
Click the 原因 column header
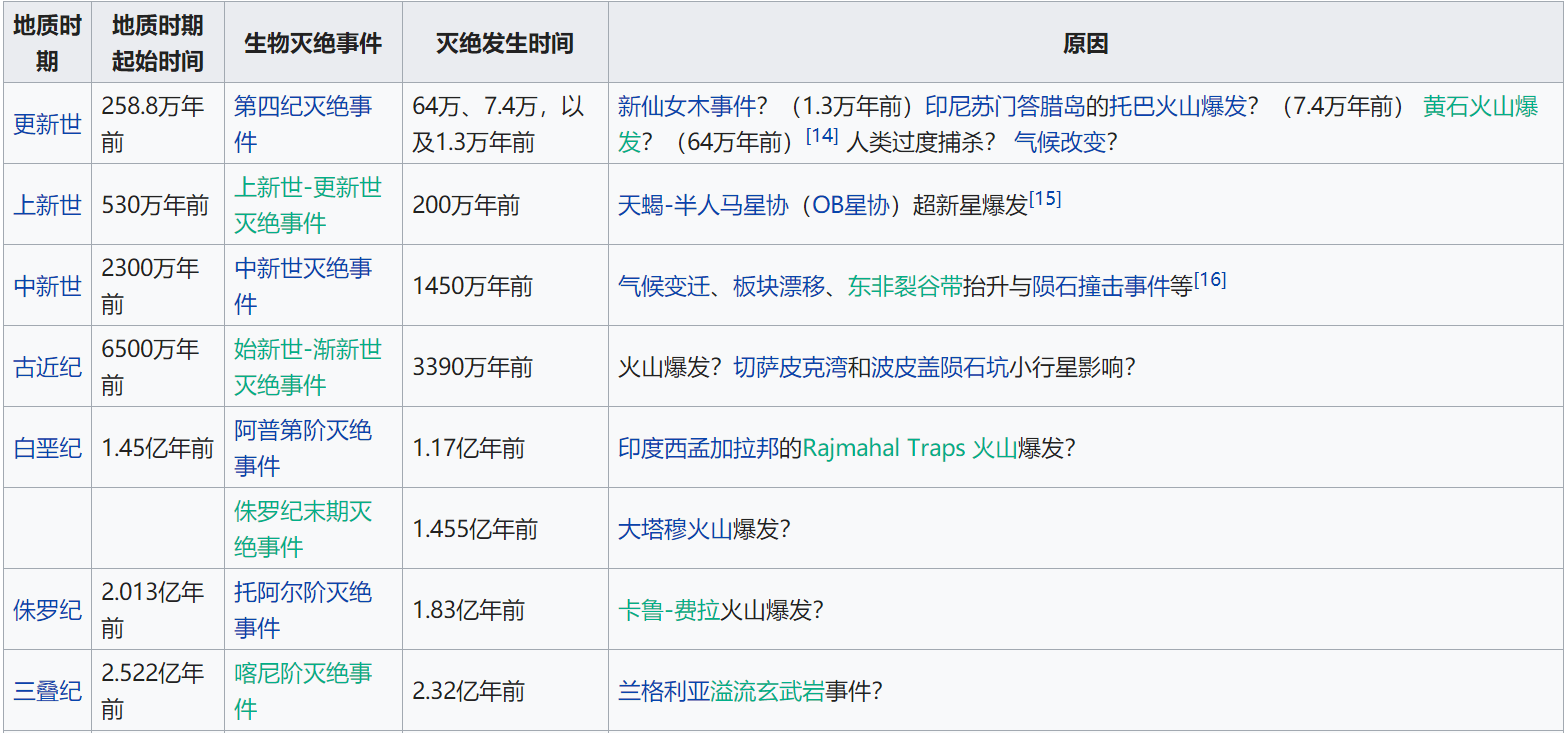tap(1086, 43)
